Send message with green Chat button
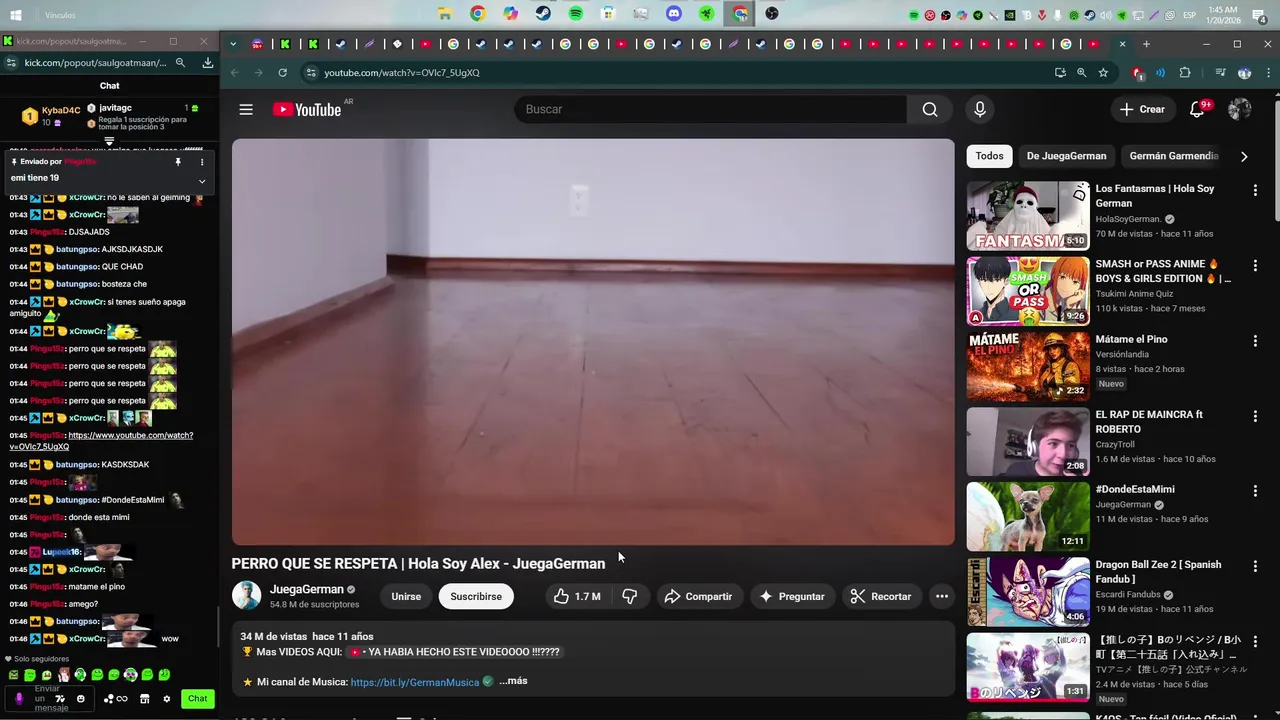 coord(198,699)
